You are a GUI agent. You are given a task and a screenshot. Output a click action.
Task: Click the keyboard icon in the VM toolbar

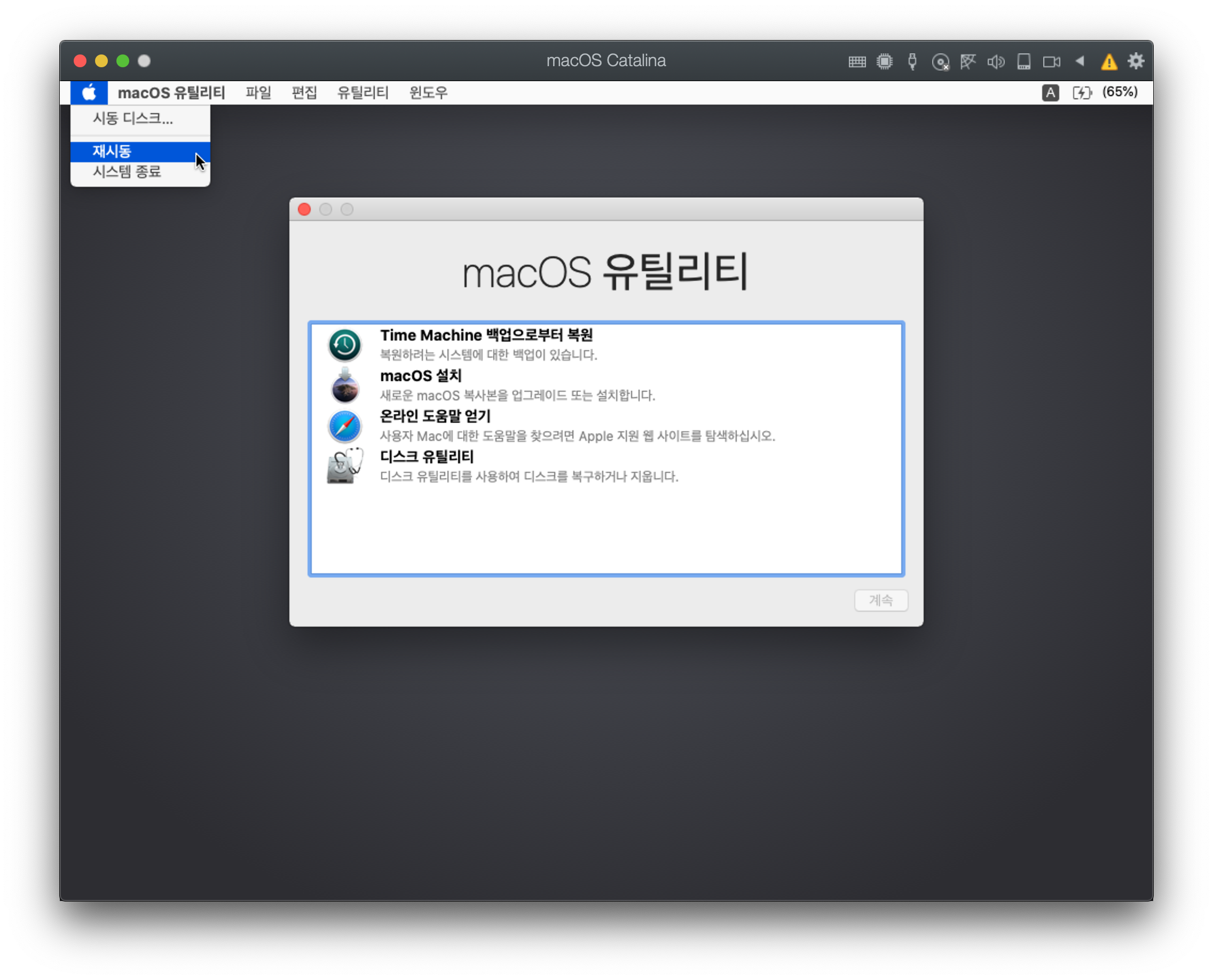point(857,61)
